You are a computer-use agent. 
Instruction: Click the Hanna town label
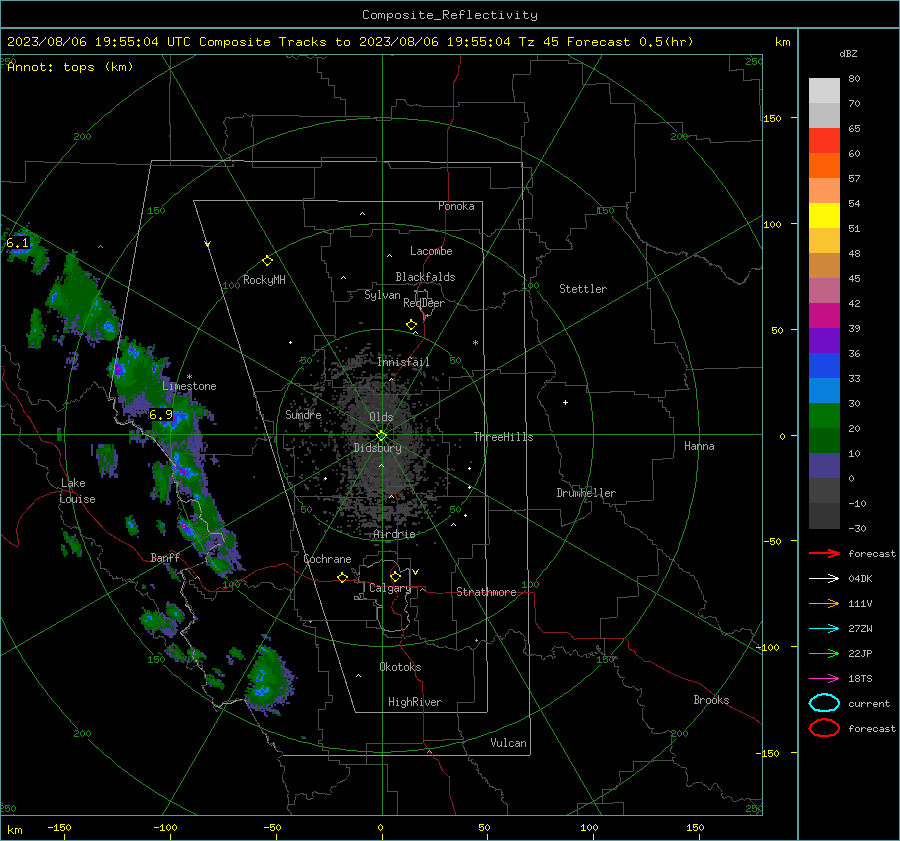[699, 446]
